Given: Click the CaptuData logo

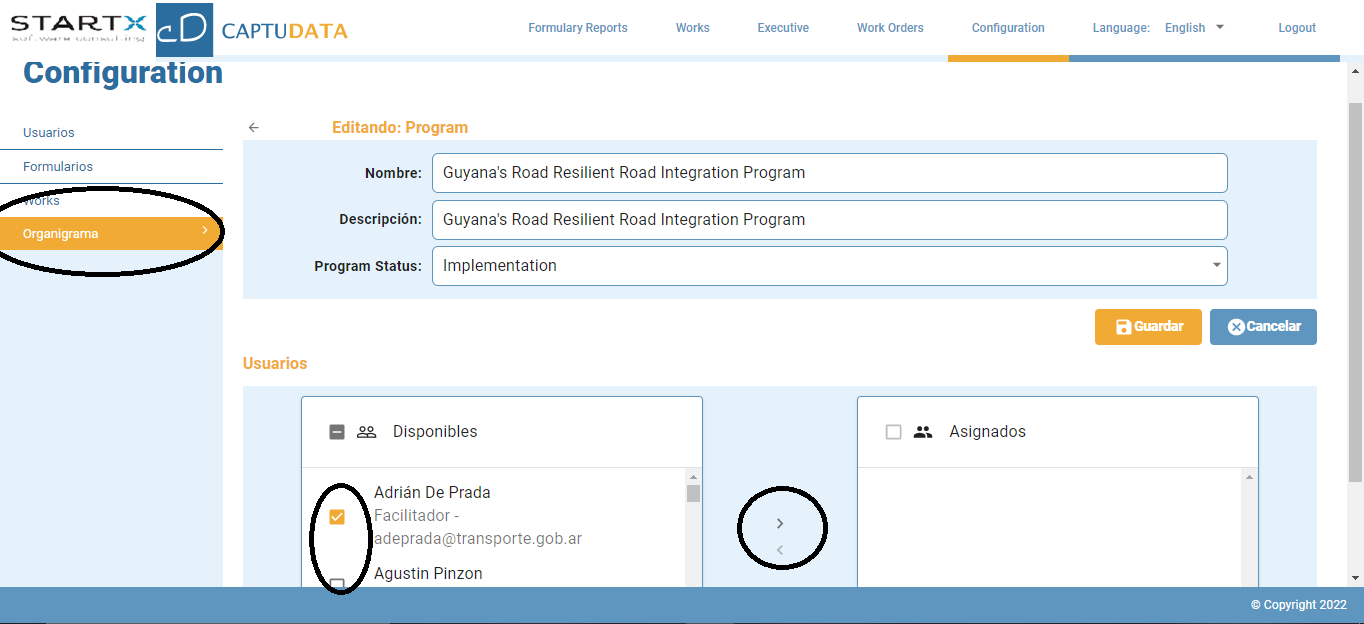Looking at the screenshot, I should 252,30.
